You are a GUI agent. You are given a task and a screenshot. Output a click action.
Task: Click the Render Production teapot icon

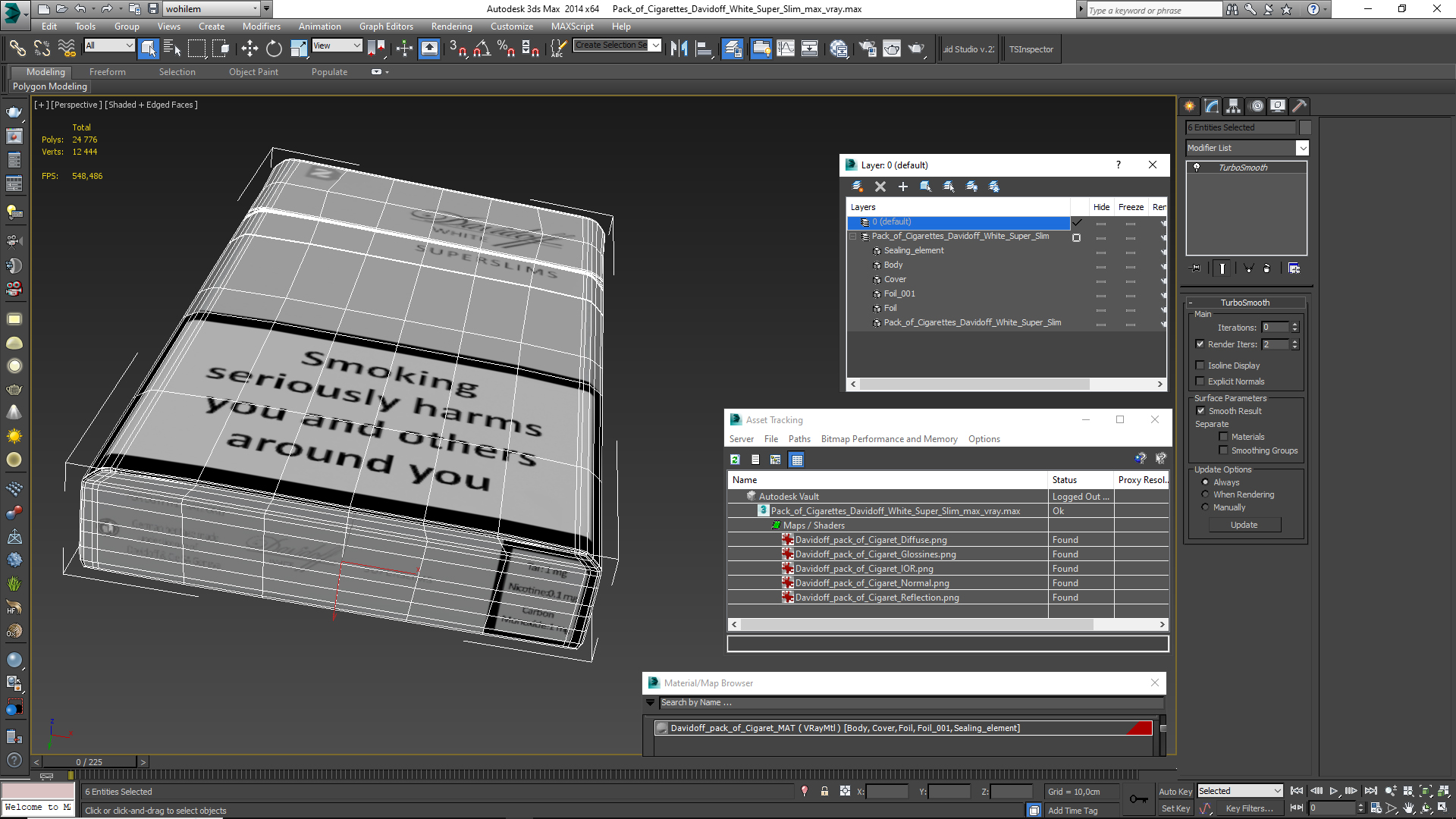[x=917, y=49]
